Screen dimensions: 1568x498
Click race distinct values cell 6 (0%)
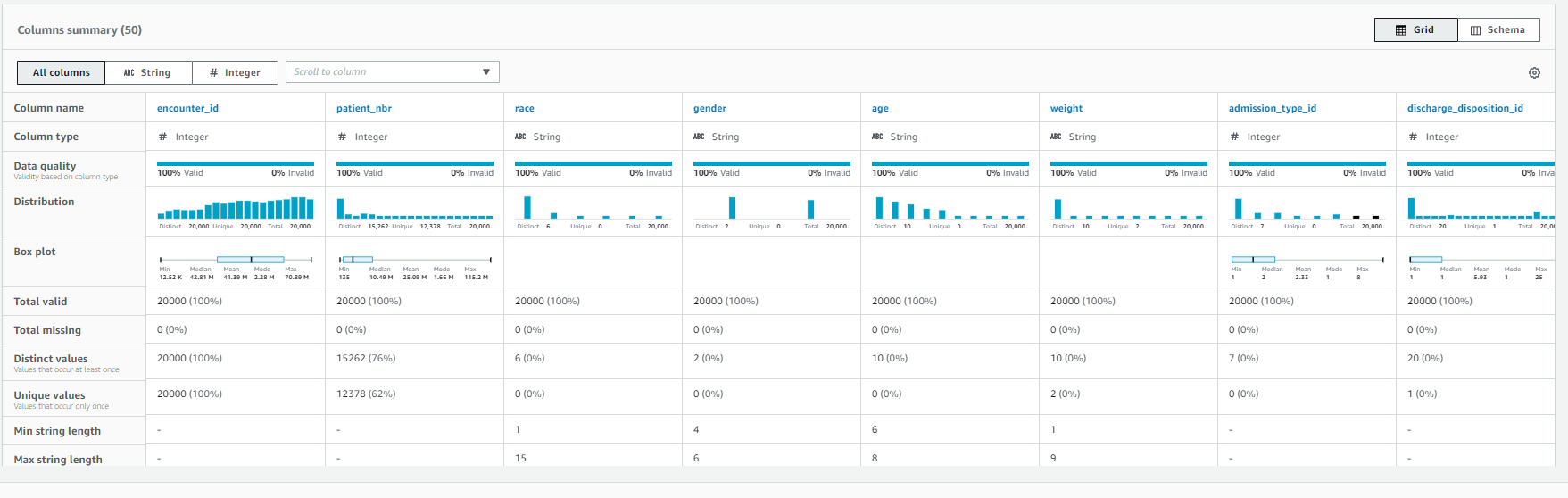[x=529, y=358]
